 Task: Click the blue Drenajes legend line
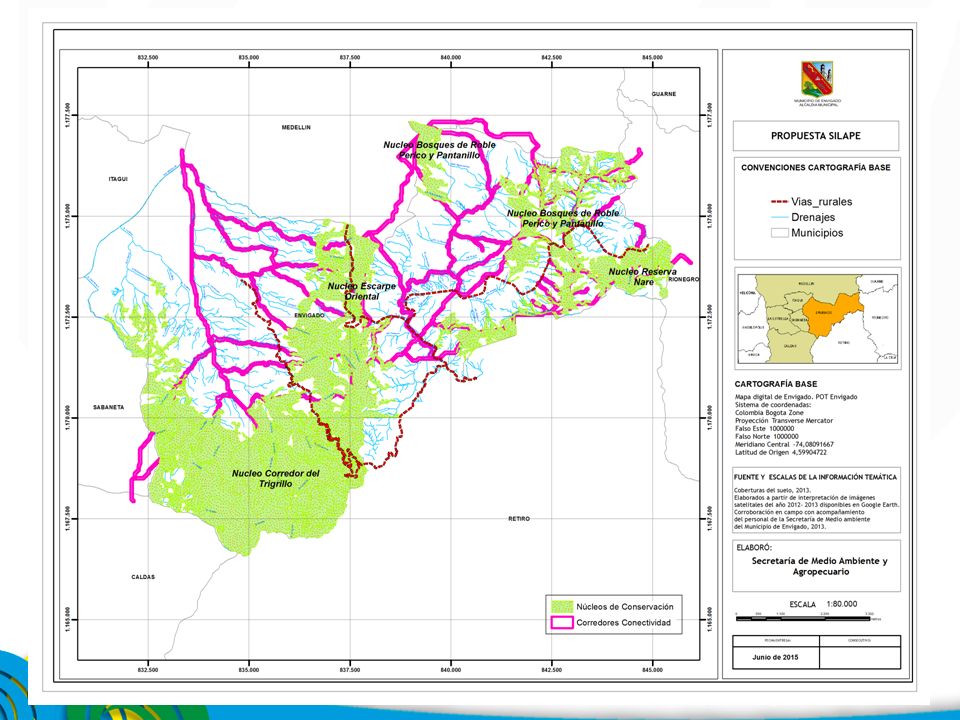pyautogui.click(x=778, y=217)
